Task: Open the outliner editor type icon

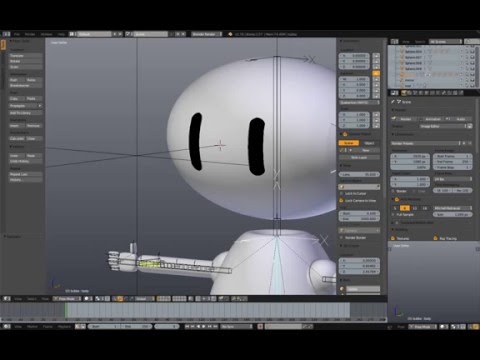Action: (x=394, y=41)
